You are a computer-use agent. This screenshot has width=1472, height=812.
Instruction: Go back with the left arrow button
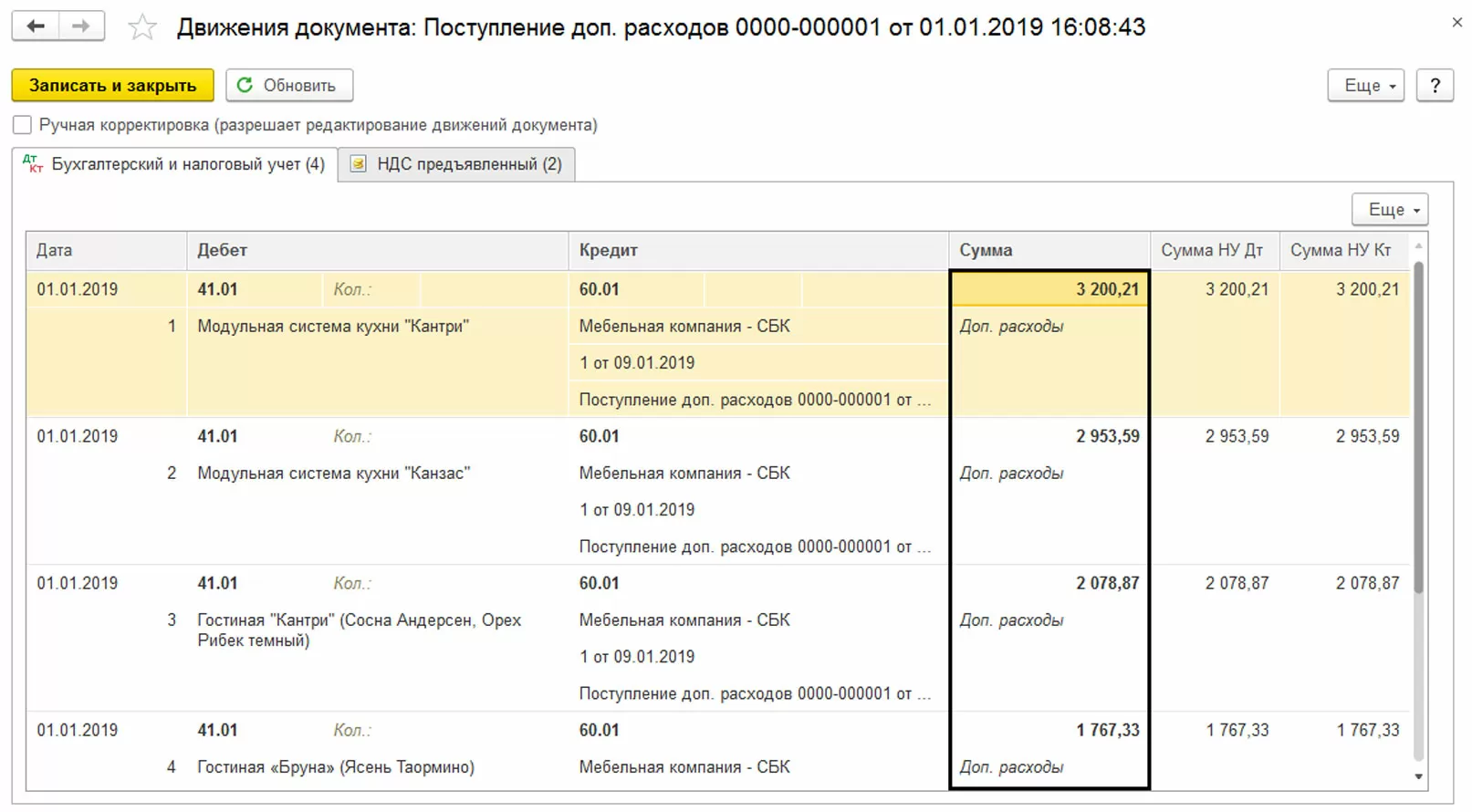click(36, 26)
